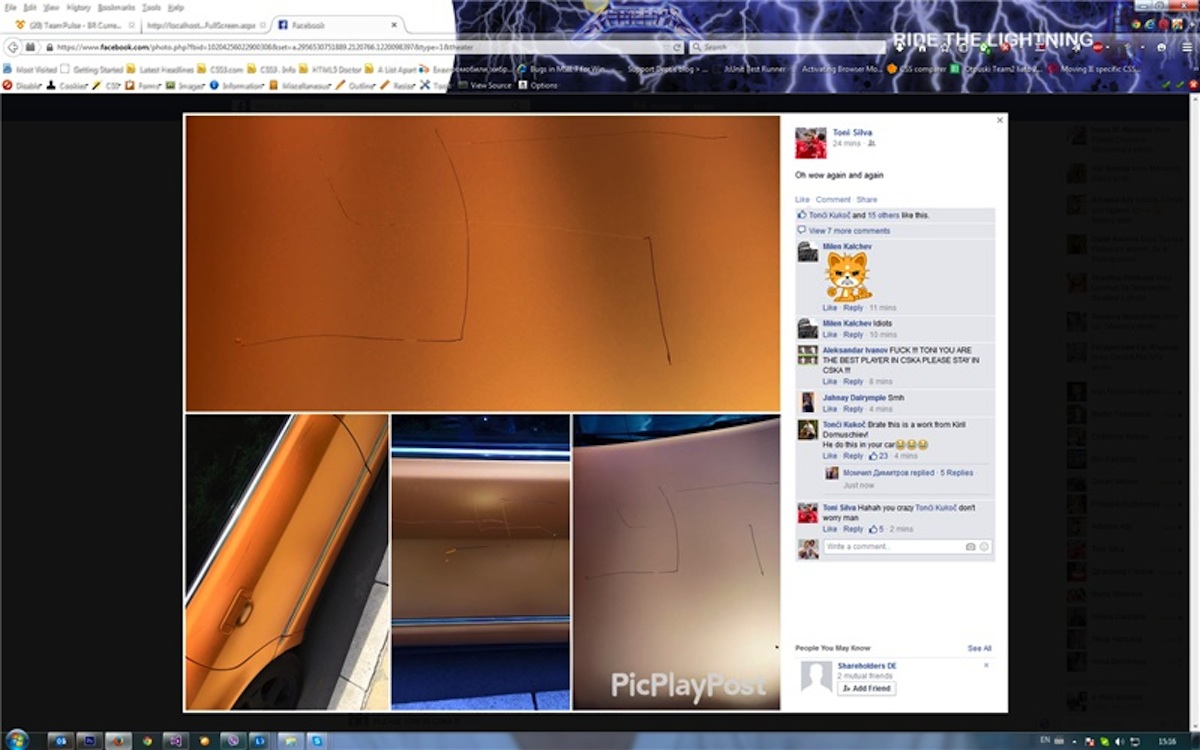Click the camera icon in comment box
1200x750 pixels.
(970, 547)
